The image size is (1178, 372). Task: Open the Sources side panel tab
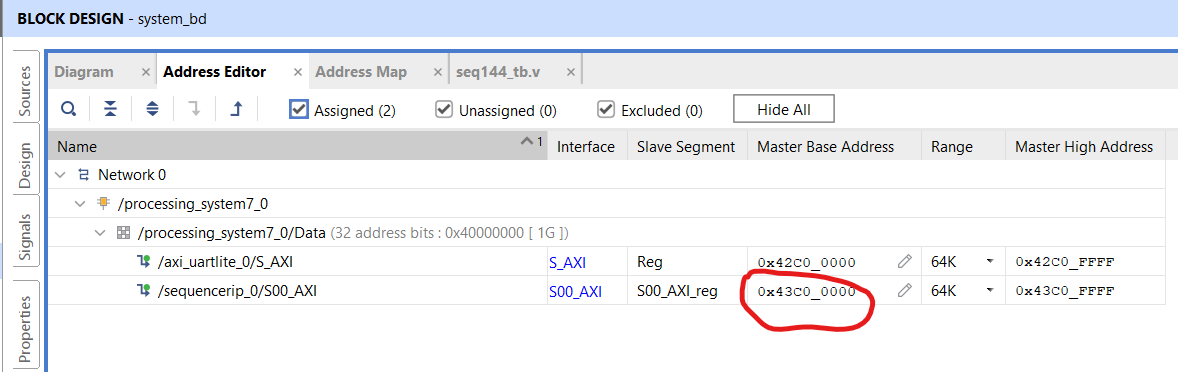click(x=25, y=92)
